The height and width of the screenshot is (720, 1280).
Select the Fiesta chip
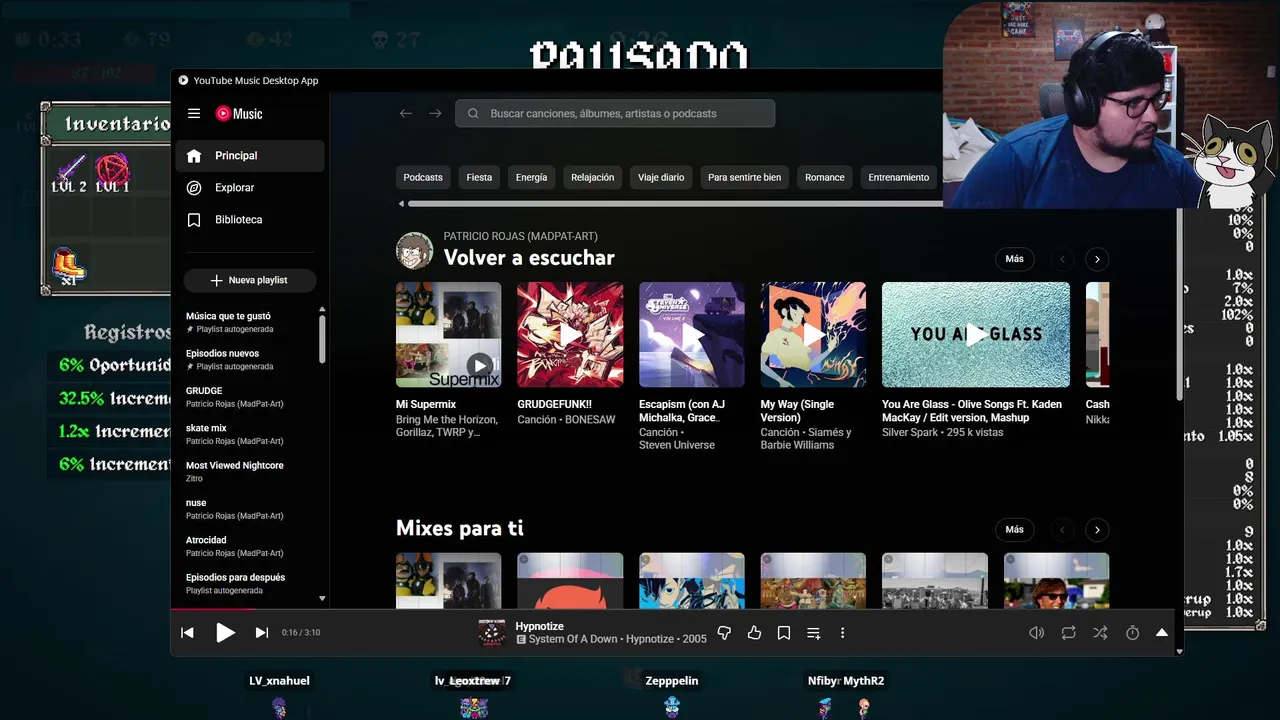click(x=479, y=177)
